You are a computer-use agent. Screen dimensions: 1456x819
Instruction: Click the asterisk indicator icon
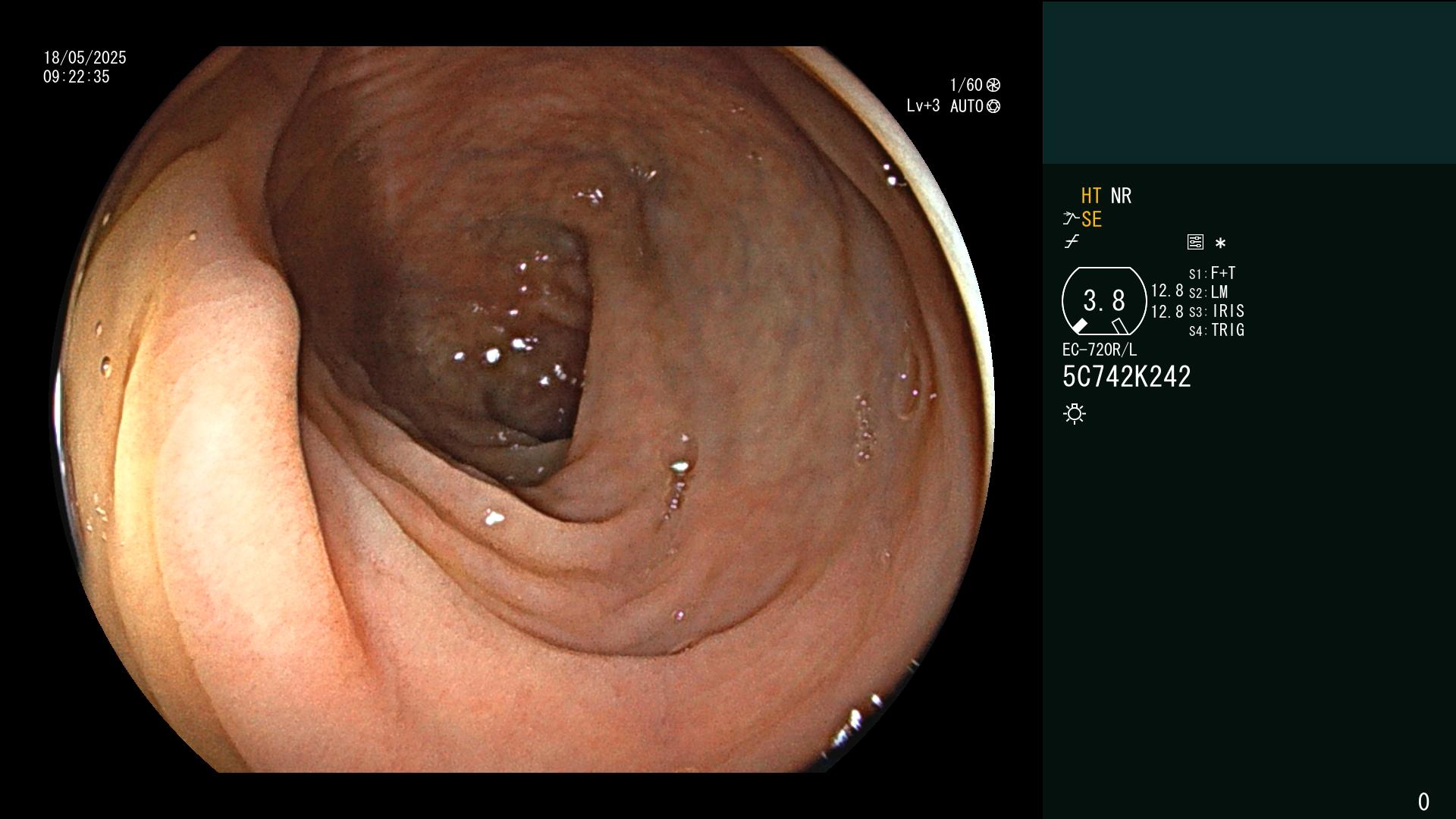[1220, 243]
